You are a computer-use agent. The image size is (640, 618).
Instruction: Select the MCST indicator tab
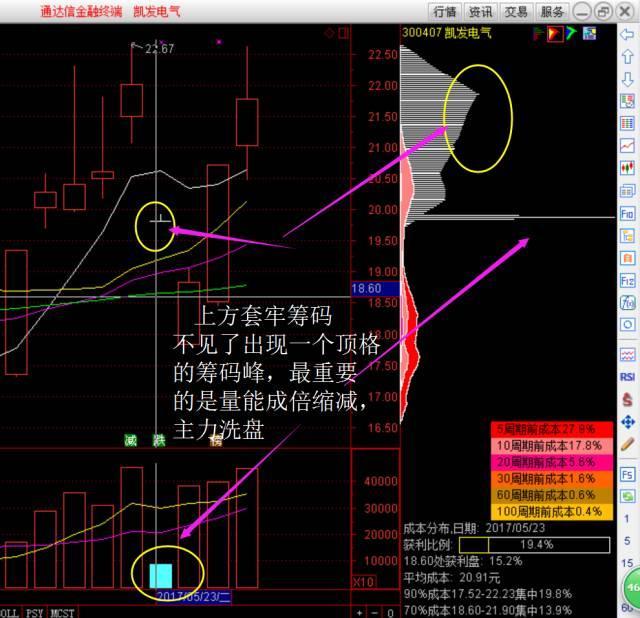click(x=62, y=611)
